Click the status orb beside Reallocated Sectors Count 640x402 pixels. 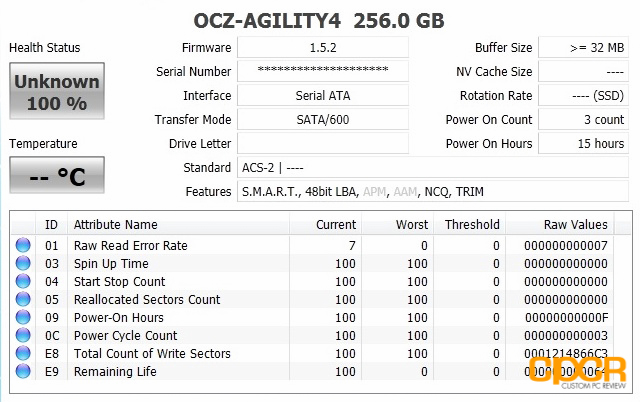coord(23,299)
